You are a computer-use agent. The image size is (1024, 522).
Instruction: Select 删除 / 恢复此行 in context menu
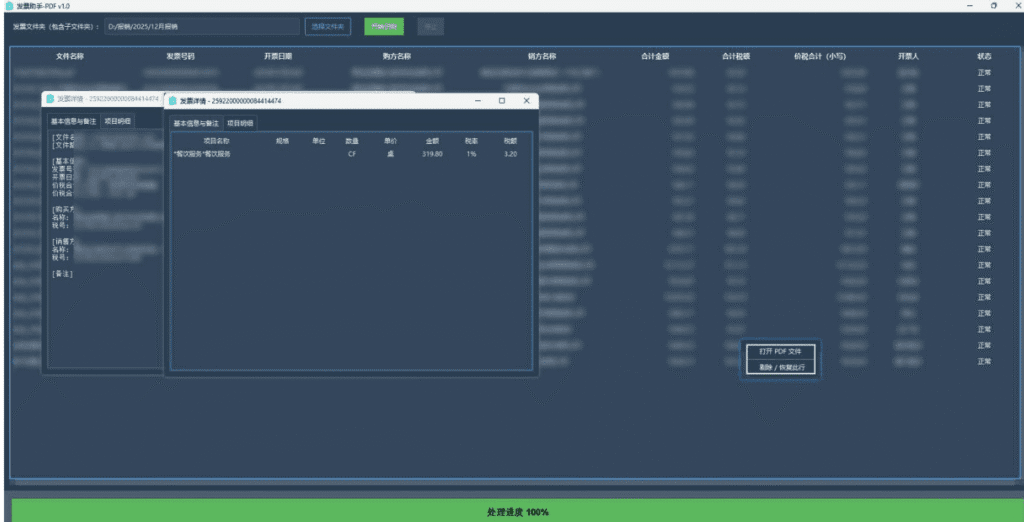coord(780,367)
